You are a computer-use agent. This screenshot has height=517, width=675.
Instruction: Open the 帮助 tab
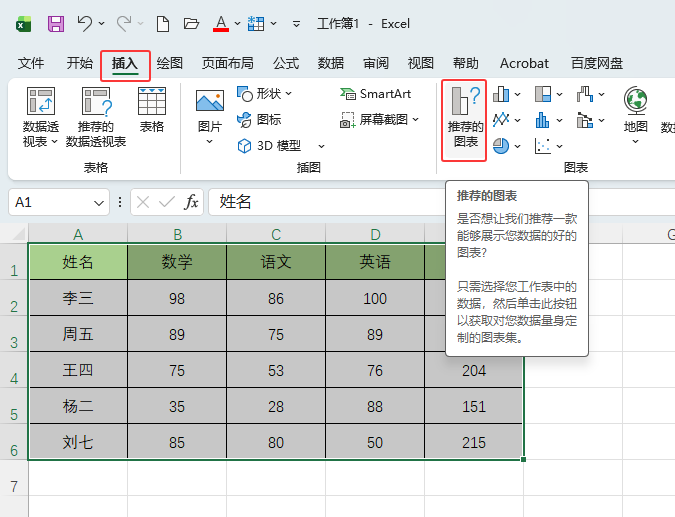466,63
